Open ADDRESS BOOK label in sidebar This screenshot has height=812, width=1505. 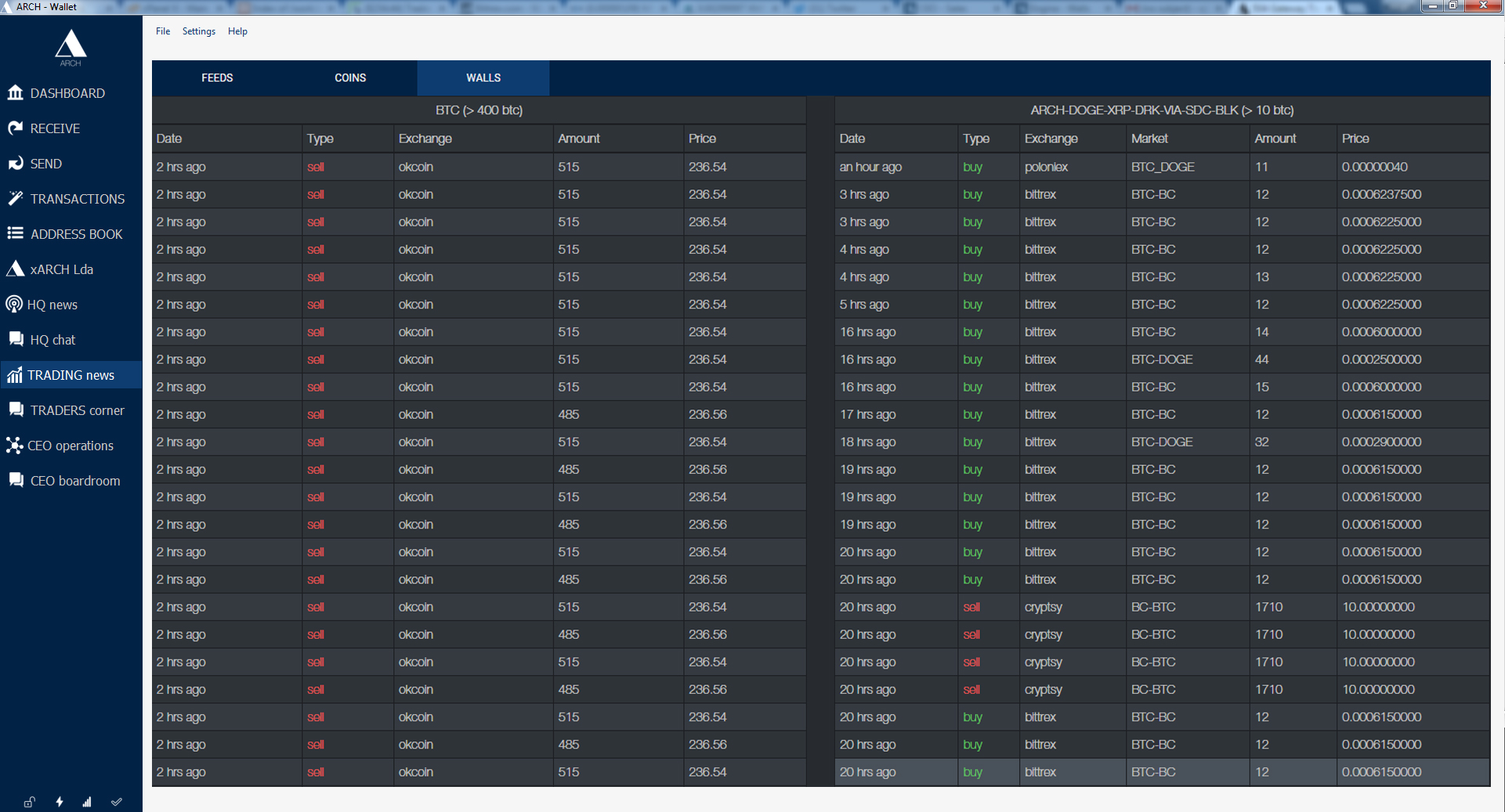click(77, 234)
